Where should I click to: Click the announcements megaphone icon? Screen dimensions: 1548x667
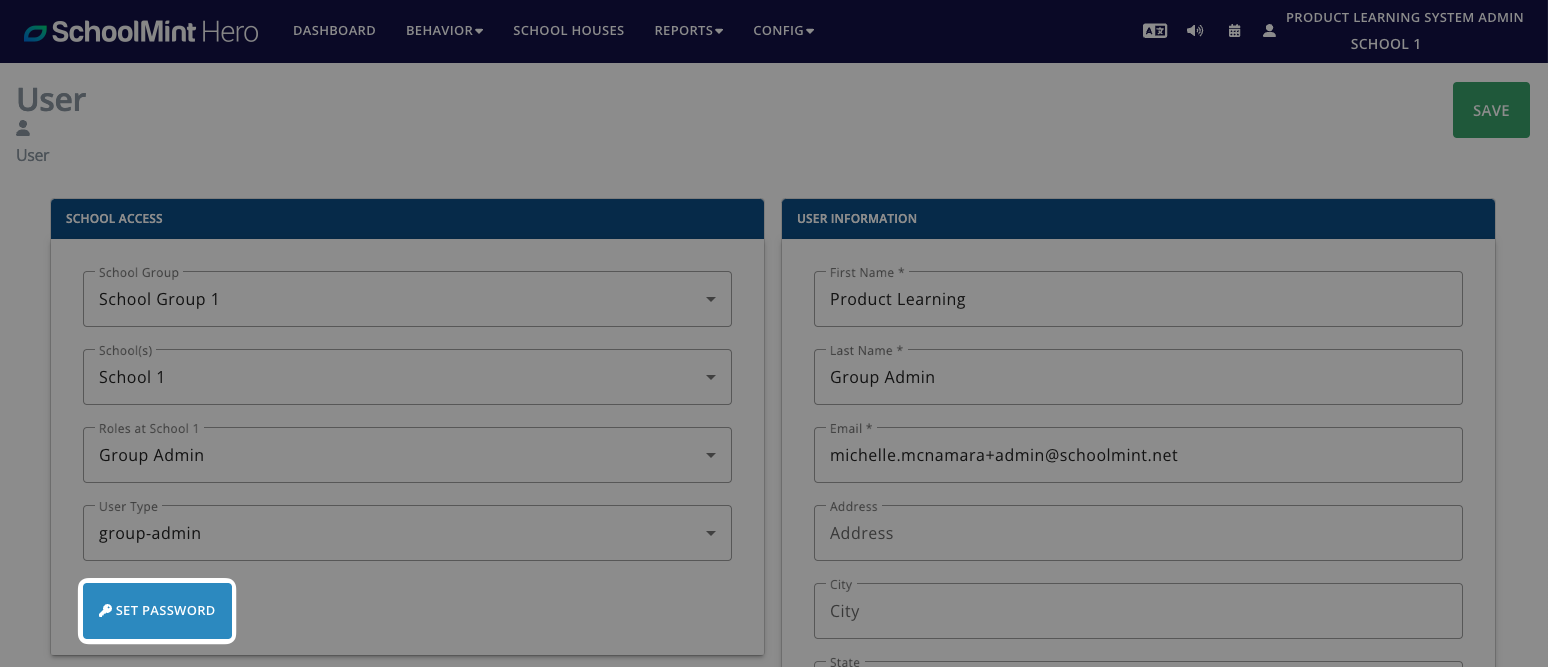1195,31
